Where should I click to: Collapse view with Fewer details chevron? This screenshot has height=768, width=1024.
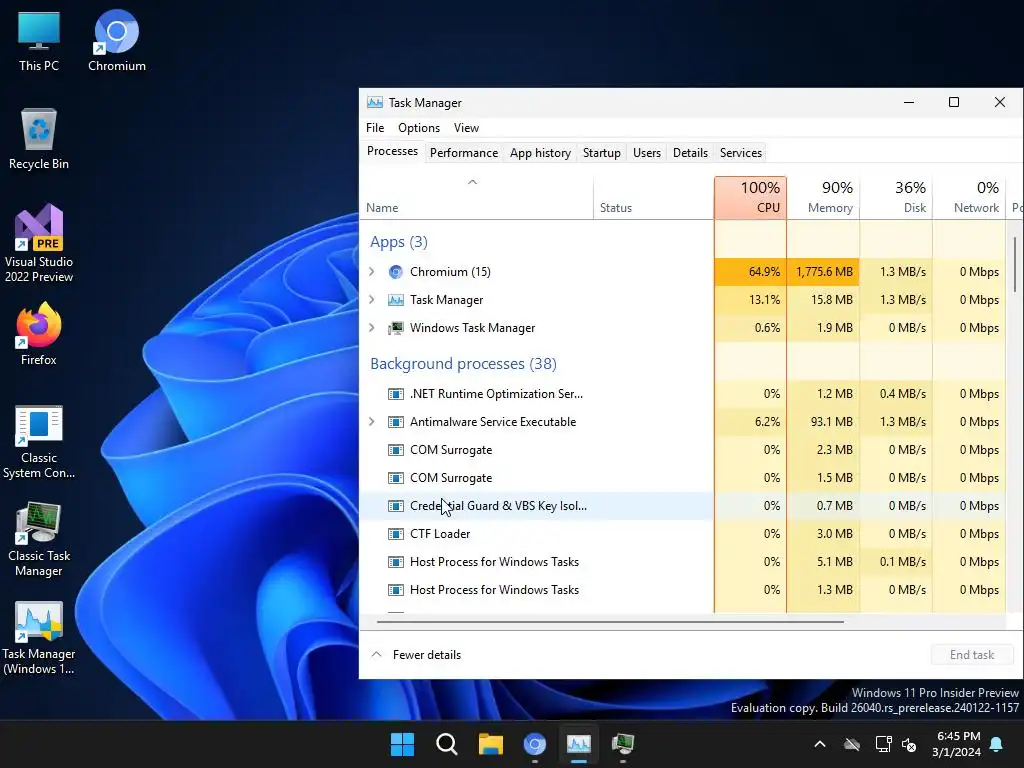[376, 654]
